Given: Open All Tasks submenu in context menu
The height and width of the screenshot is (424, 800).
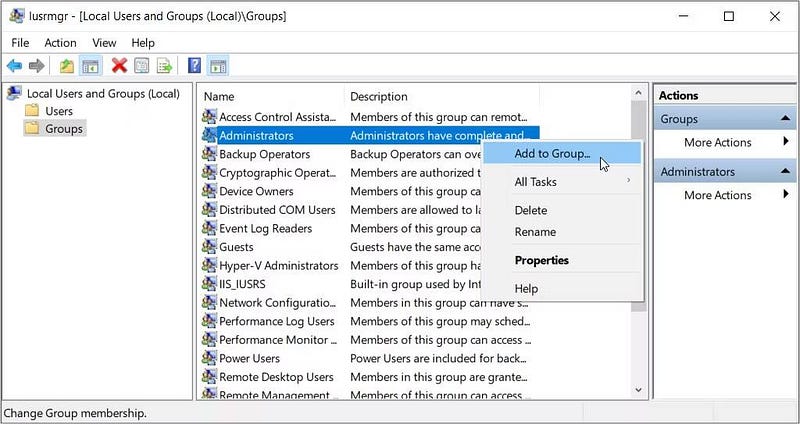Looking at the screenshot, I should click(562, 182).
